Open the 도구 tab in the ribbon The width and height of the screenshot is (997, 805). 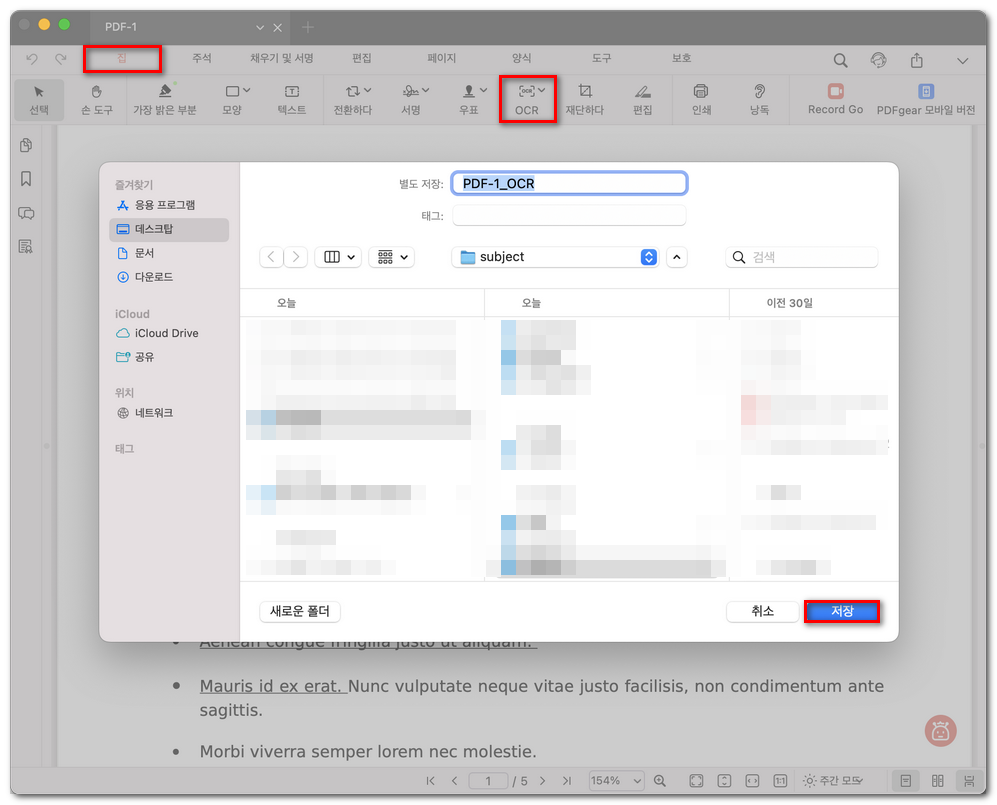[601, 58]
